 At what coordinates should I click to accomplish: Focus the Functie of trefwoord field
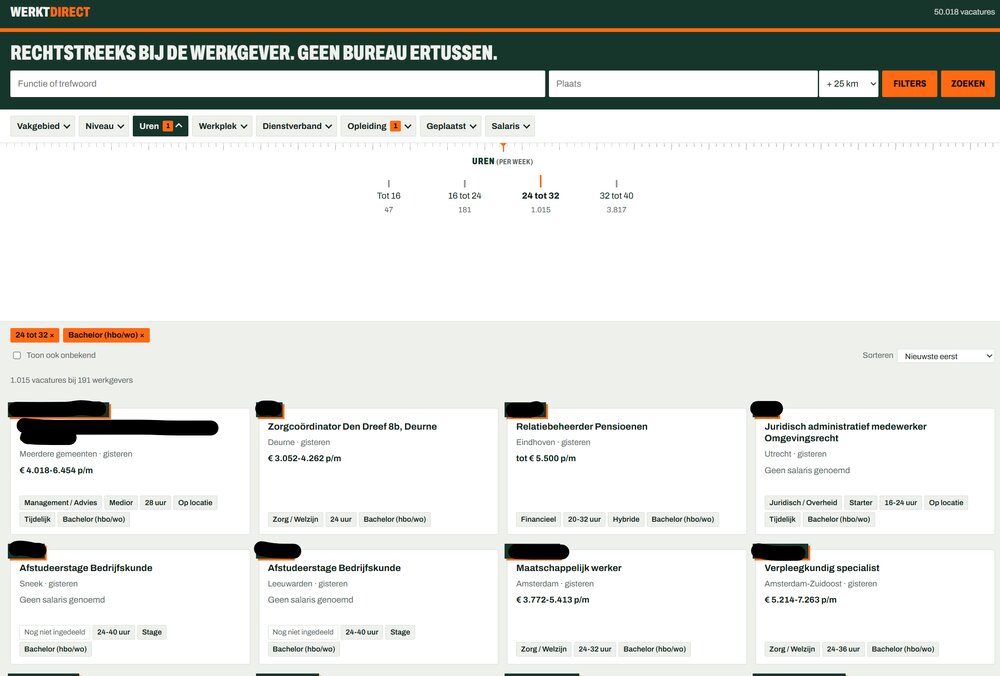277,84
